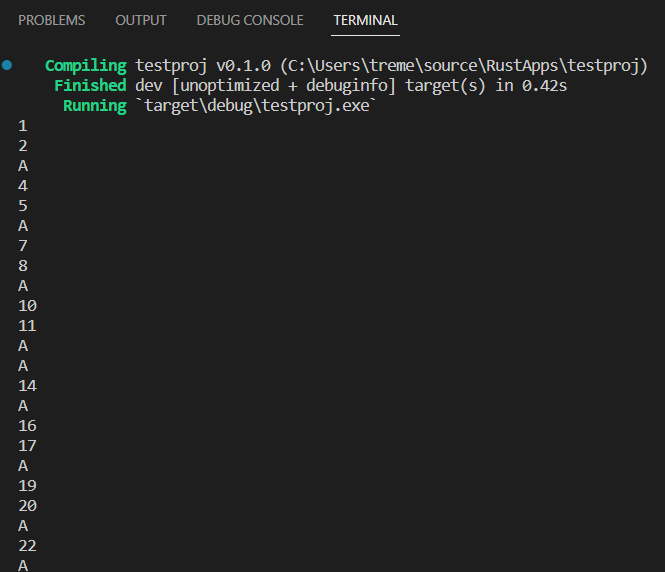The height and width of the screenshot is (572, 665).
Task: Click the green 'Compiling' text
Action: click(86, 66)
